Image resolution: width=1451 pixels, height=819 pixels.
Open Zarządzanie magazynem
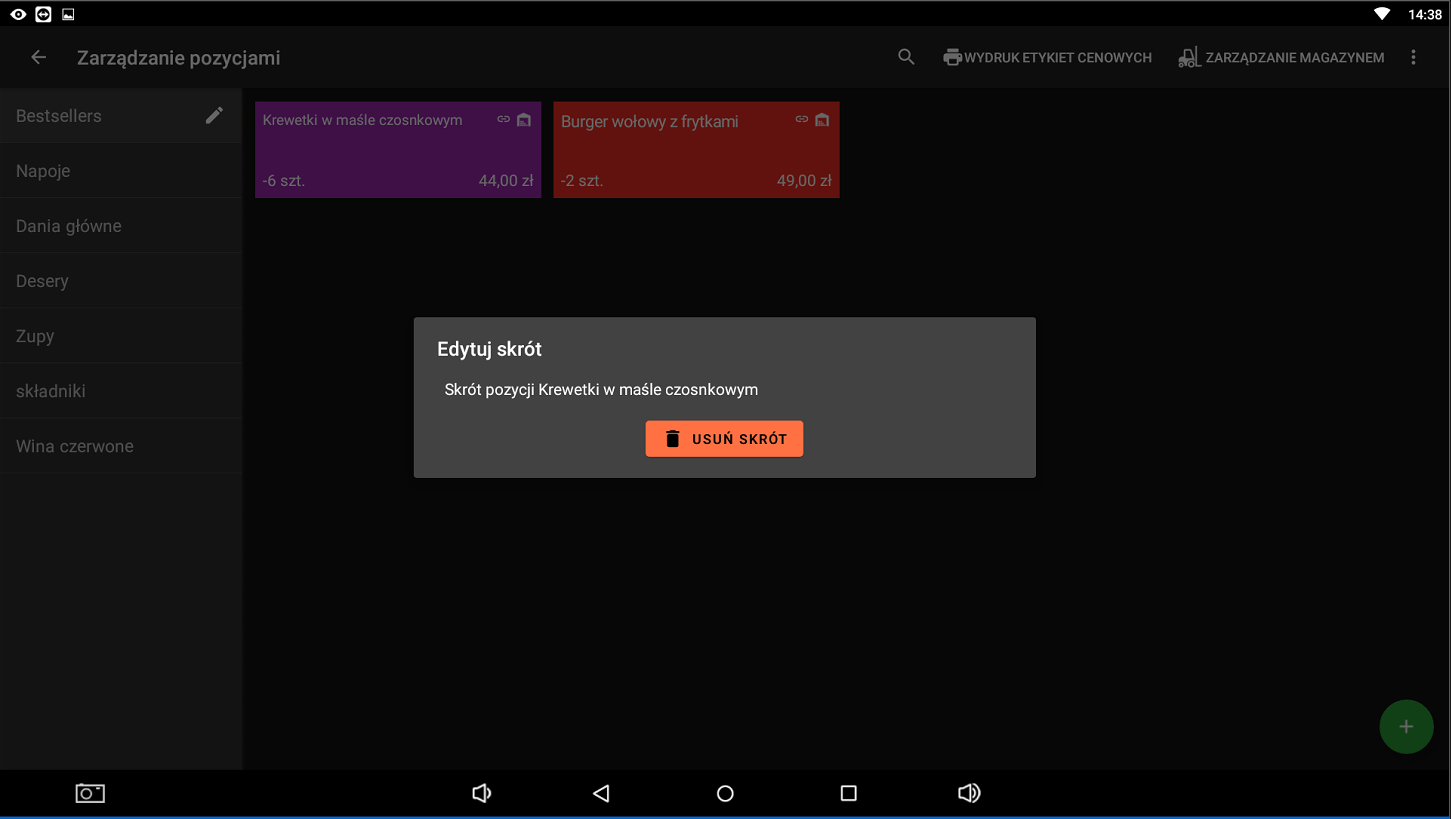pos(1281,58)
